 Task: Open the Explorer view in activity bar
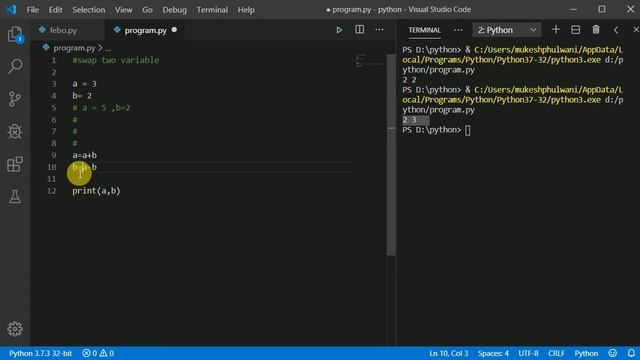pyautogui.click(x=15, y=35)
